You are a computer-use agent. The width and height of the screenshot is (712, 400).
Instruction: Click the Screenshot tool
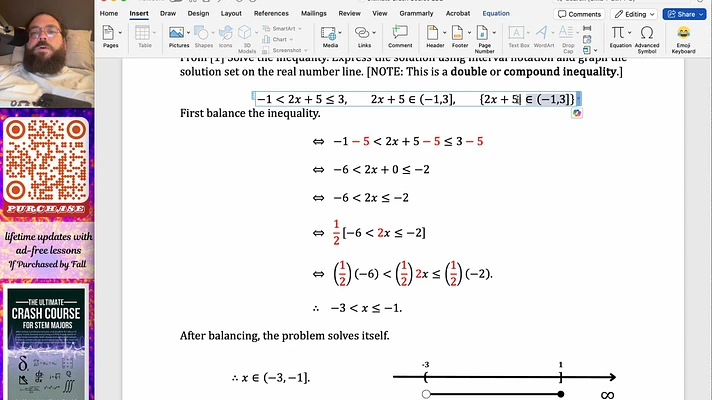(284, 50)
